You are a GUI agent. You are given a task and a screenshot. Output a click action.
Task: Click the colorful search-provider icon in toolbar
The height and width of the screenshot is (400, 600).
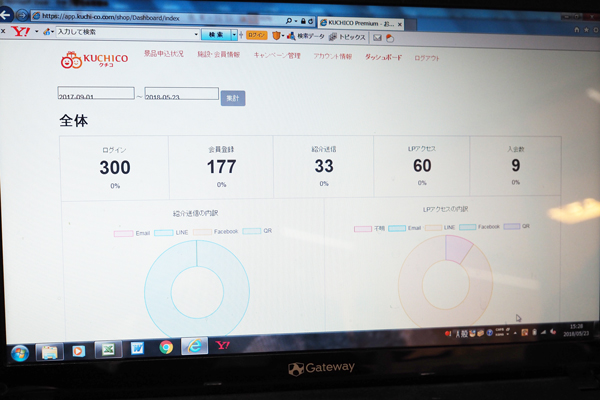(x=47, y=32)
